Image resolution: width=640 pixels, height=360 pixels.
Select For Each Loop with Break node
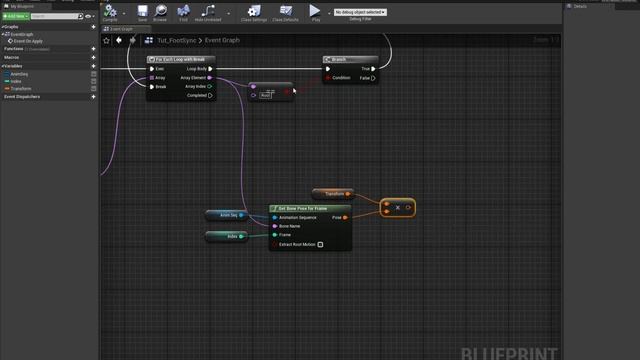tap(181, 60)
